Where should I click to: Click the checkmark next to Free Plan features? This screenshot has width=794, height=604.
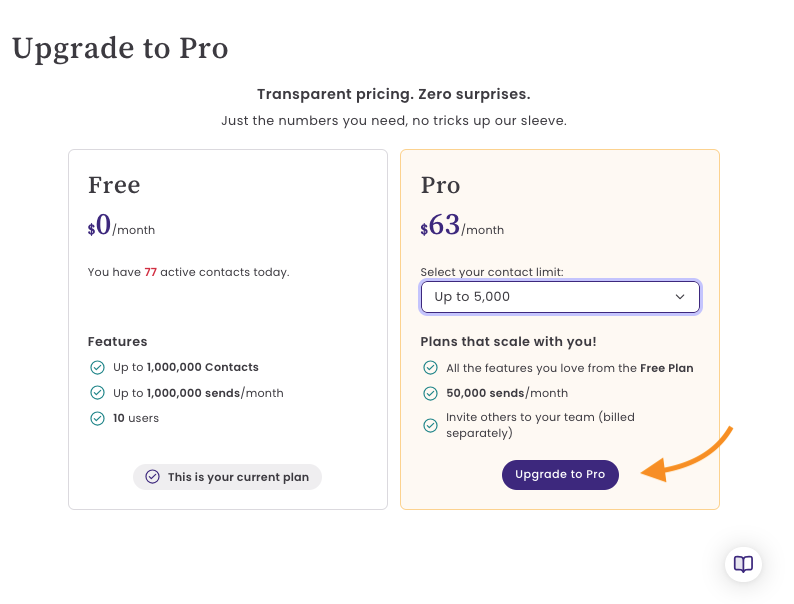point(430,368)
